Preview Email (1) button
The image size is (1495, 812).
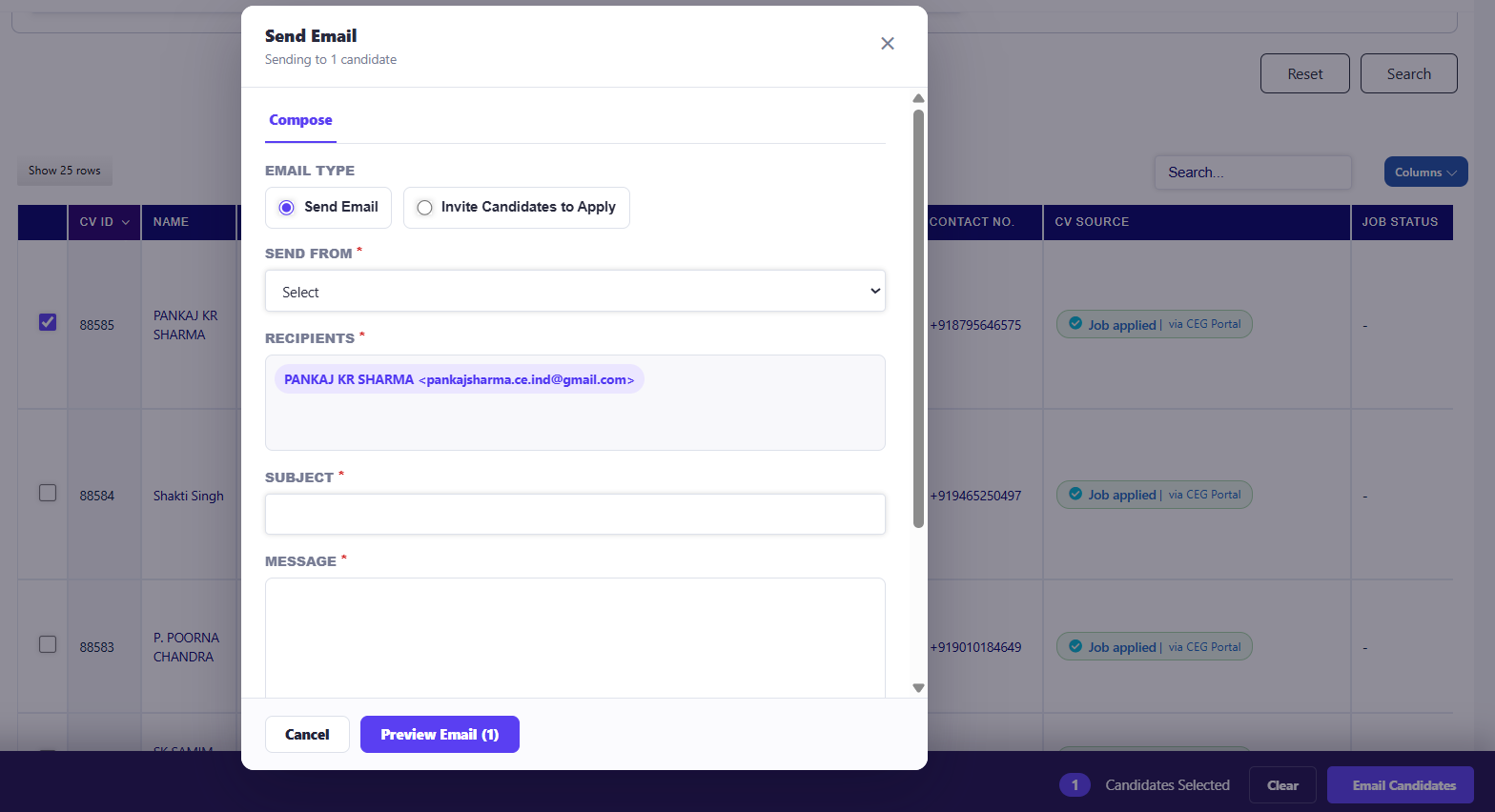[x=440, y=735]
